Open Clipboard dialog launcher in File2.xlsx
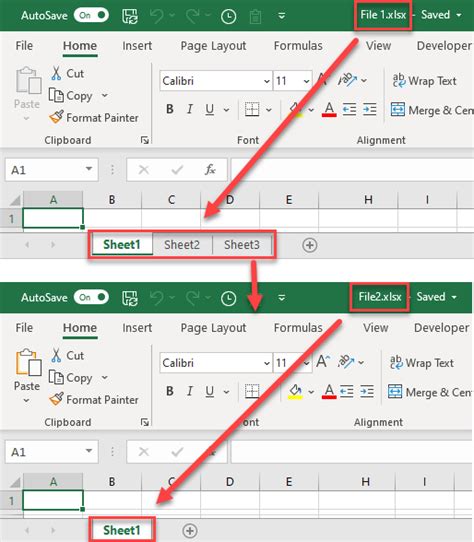 tap(145, 422)
